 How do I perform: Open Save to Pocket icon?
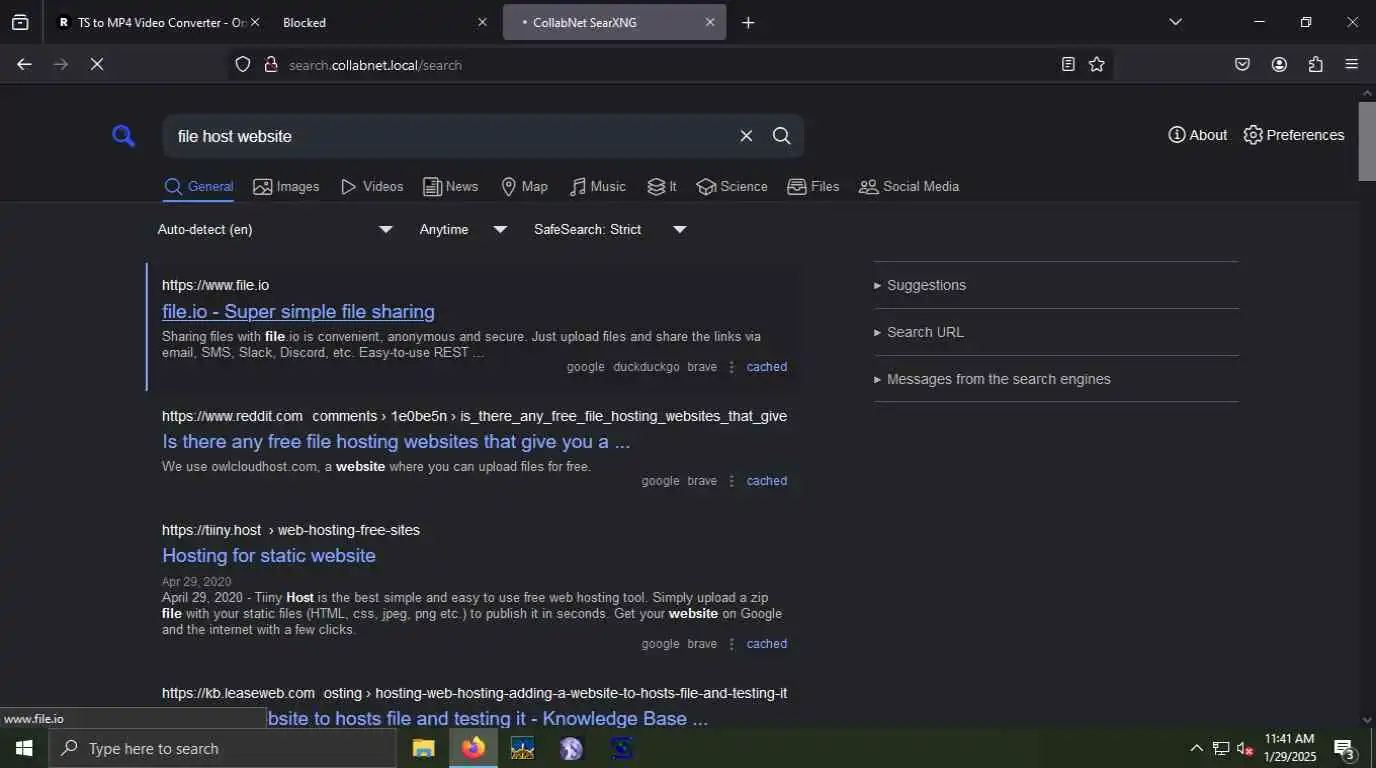click(1242, 65)
